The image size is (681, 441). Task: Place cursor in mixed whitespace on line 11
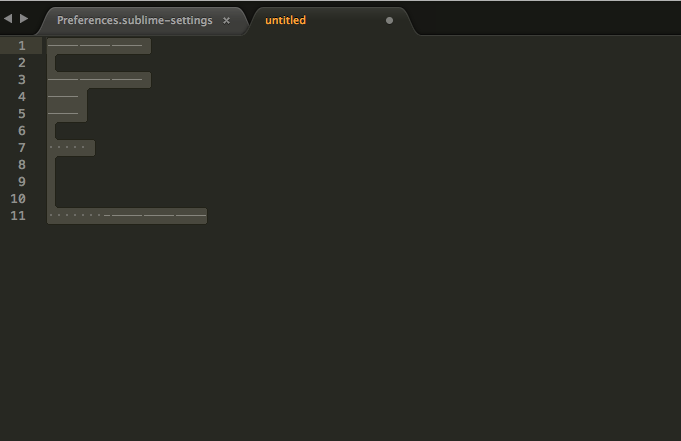point(127,216)
